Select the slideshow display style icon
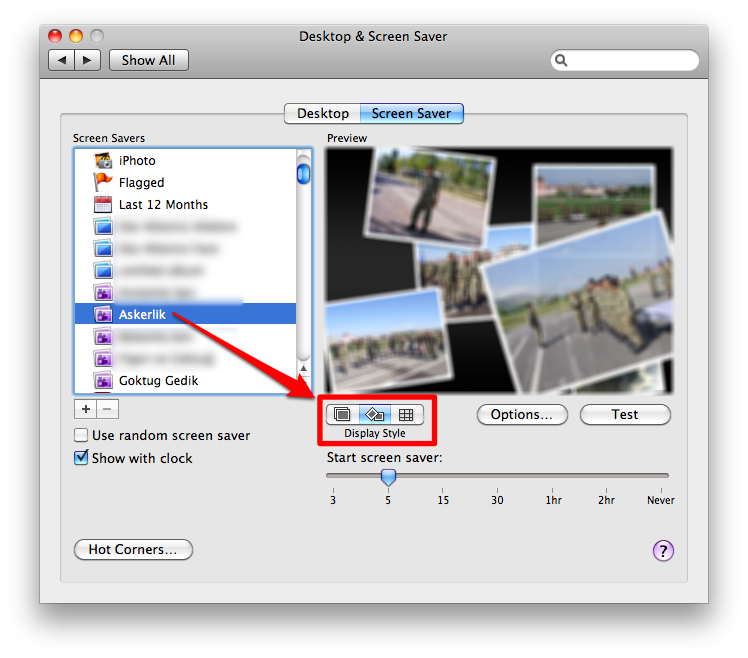The height and width of the screenshot is (658, 748). point(342,414)
